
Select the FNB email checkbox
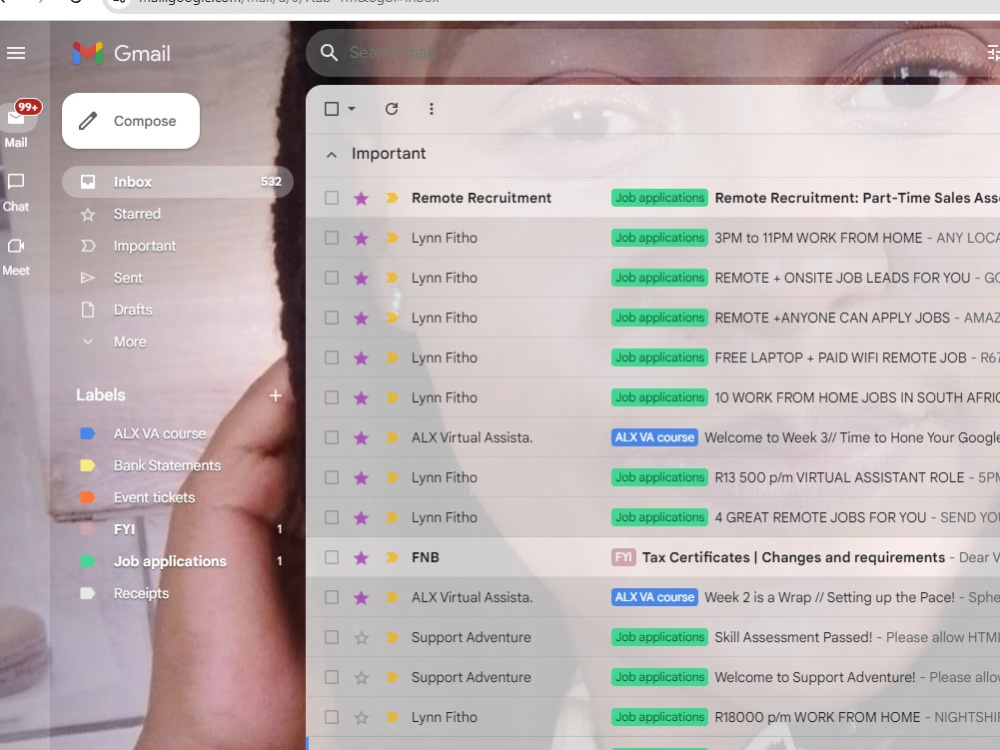click(332, 557)
